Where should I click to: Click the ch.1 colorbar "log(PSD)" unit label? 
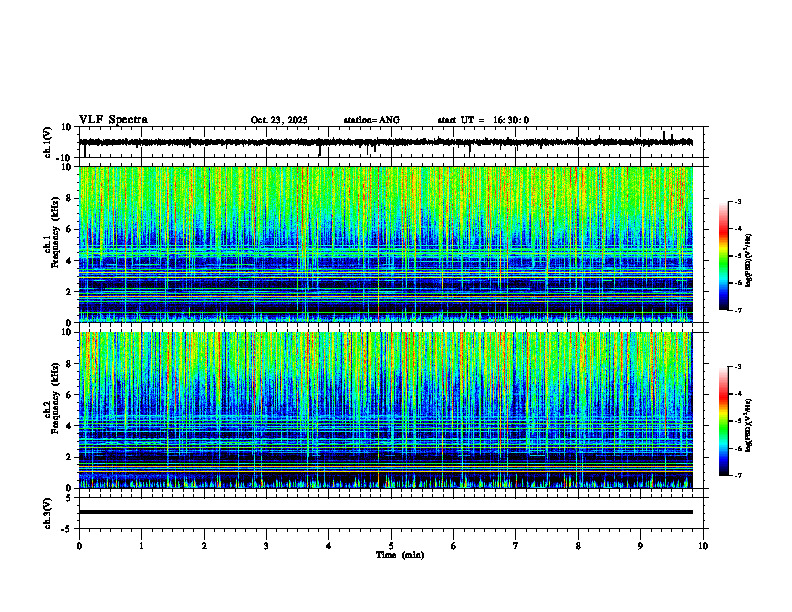coord(750,260)
